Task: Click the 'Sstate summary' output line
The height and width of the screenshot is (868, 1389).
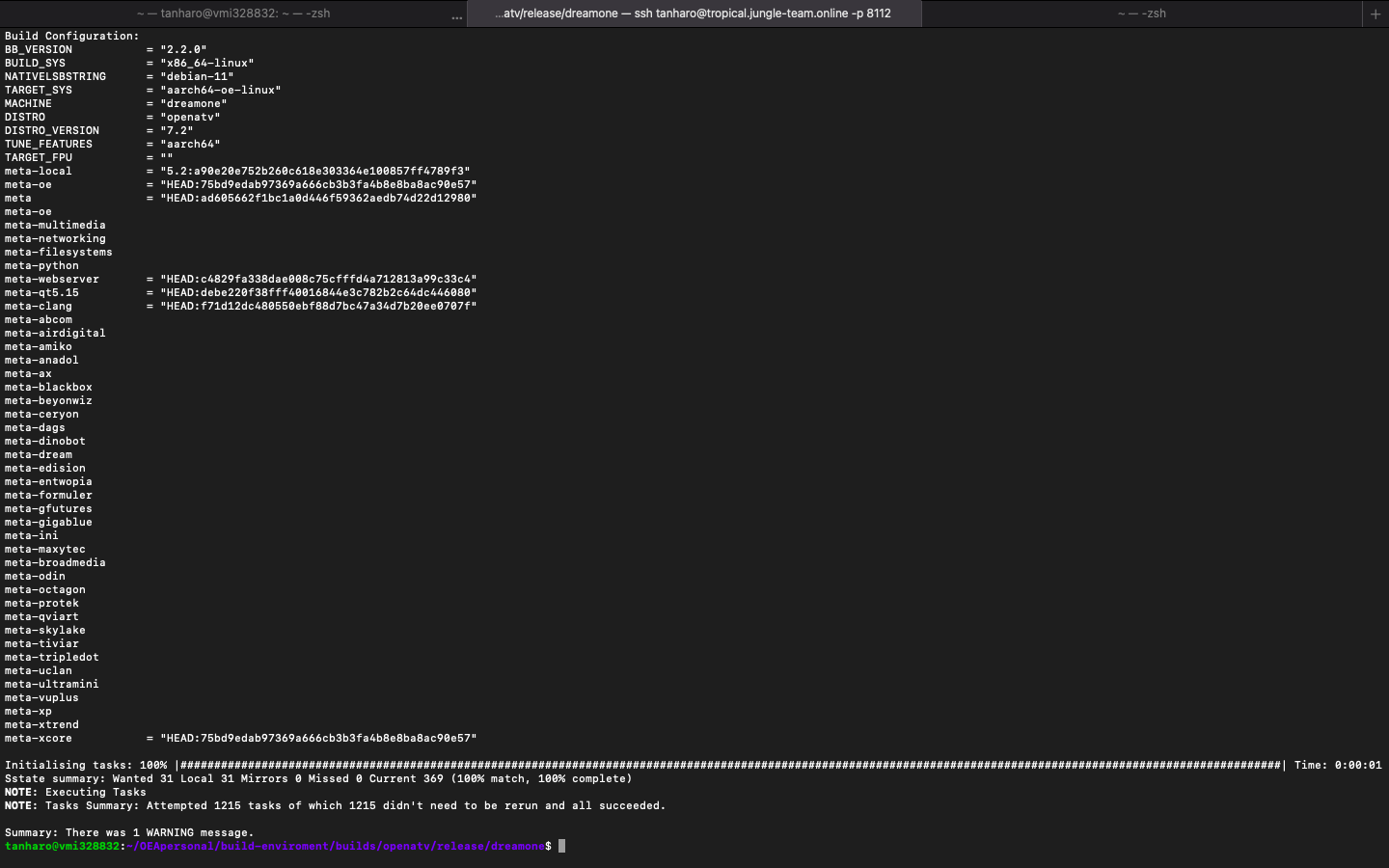Action: pos(318,778)
